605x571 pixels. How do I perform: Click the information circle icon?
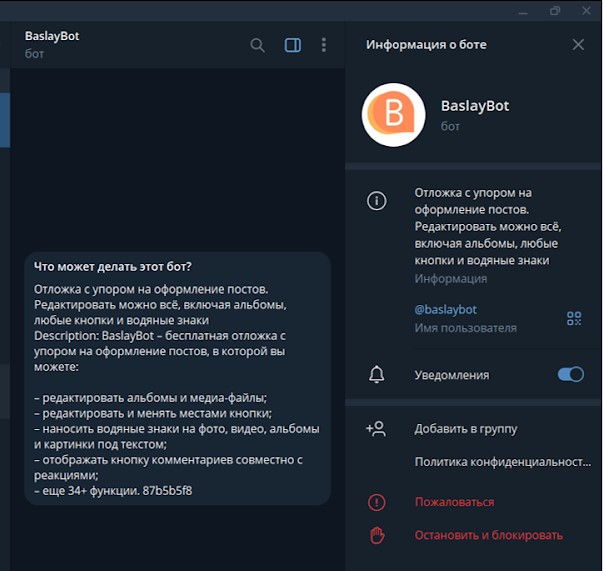377,201
